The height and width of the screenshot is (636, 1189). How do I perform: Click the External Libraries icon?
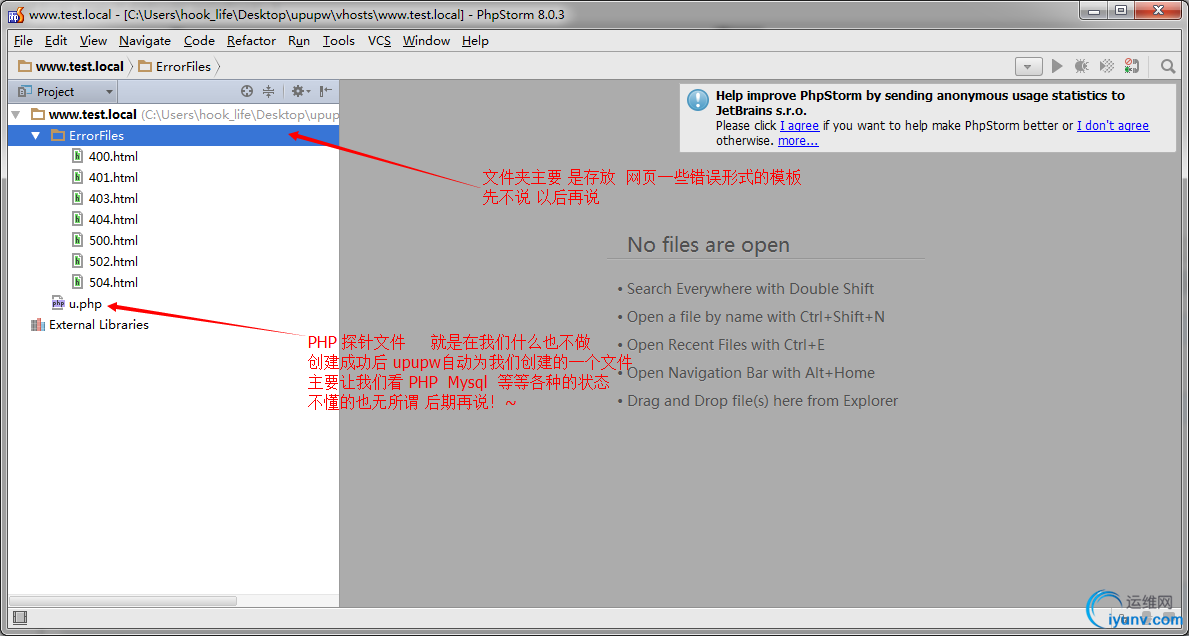tap(38, 324)
